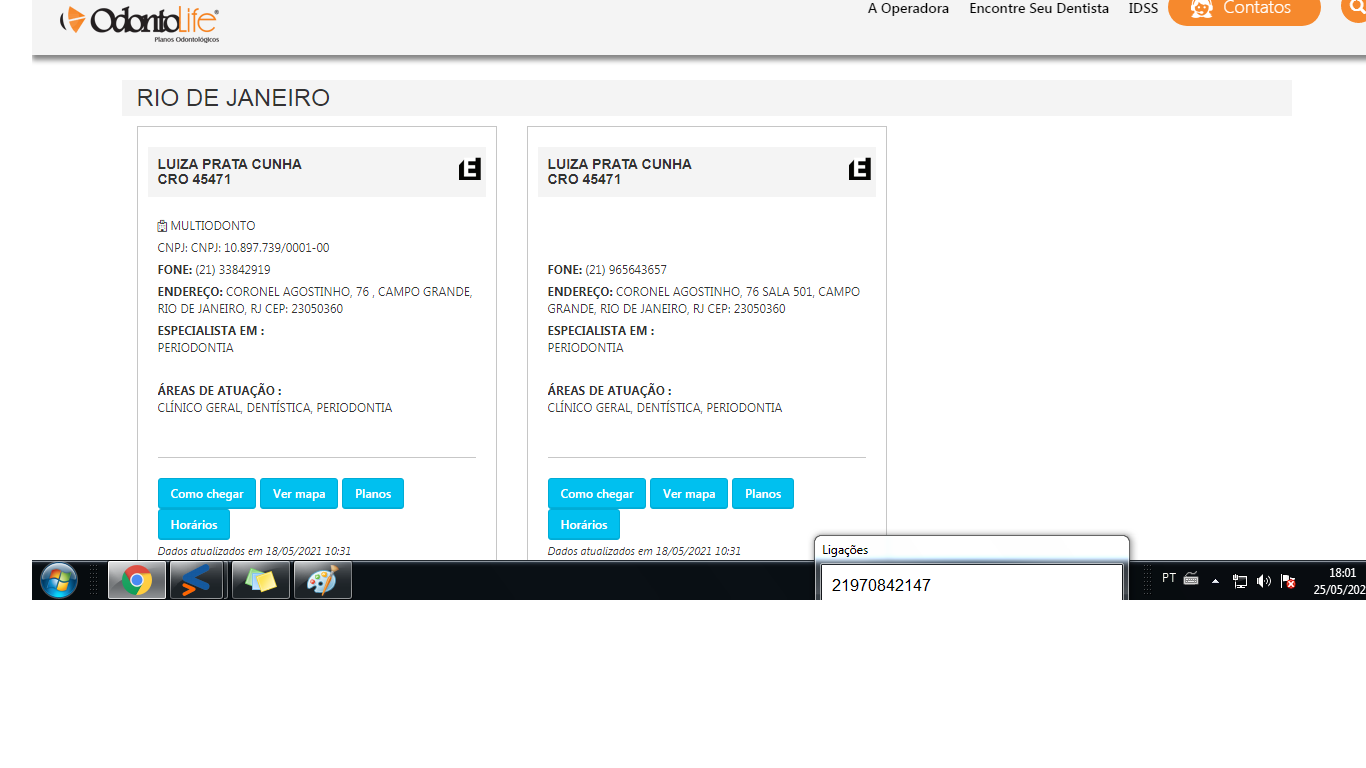1366x768 pixels.
Task: Open Planos on the Multiodonto card
Action: [373, 494]
